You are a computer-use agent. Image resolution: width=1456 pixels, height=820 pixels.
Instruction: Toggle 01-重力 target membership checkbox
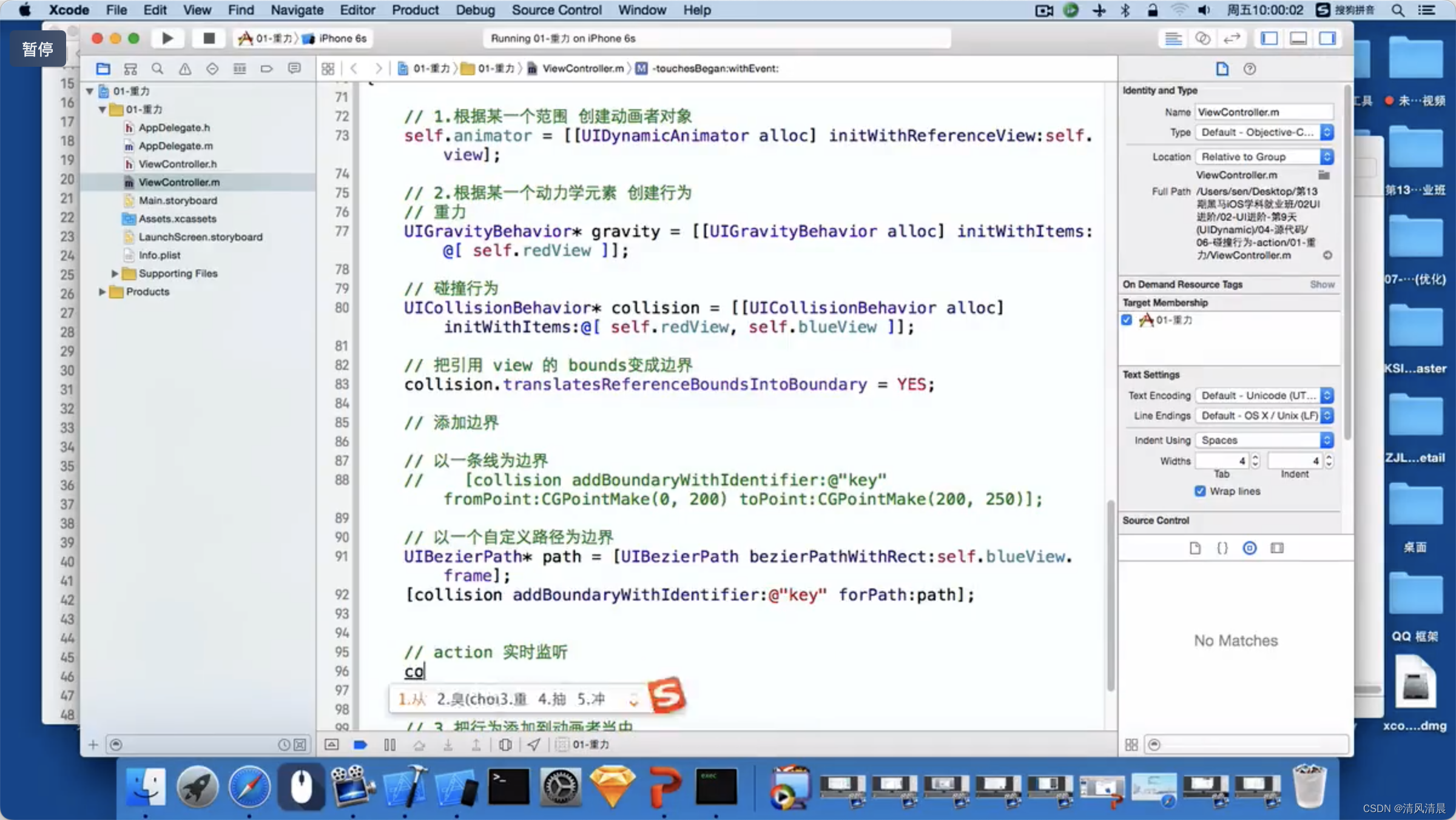click(1127, 320)
